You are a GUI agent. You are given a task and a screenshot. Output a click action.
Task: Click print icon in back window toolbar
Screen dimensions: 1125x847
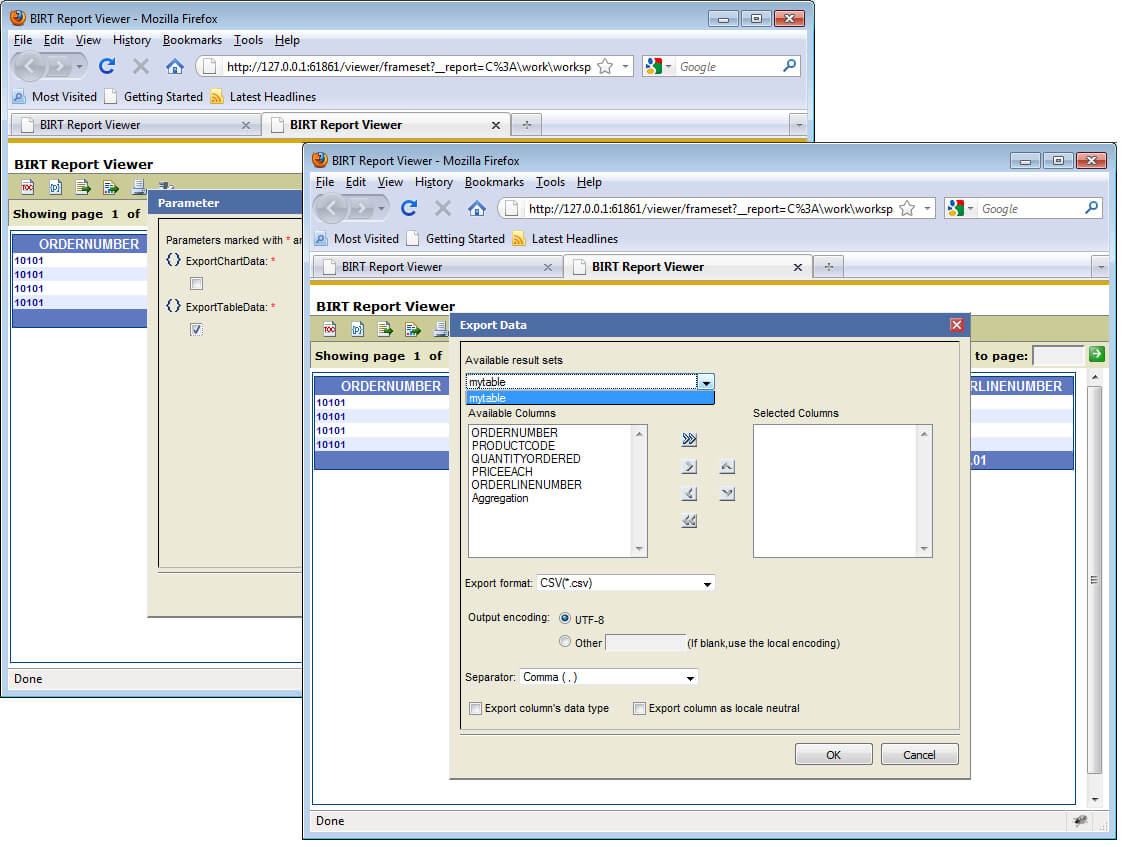138,187
